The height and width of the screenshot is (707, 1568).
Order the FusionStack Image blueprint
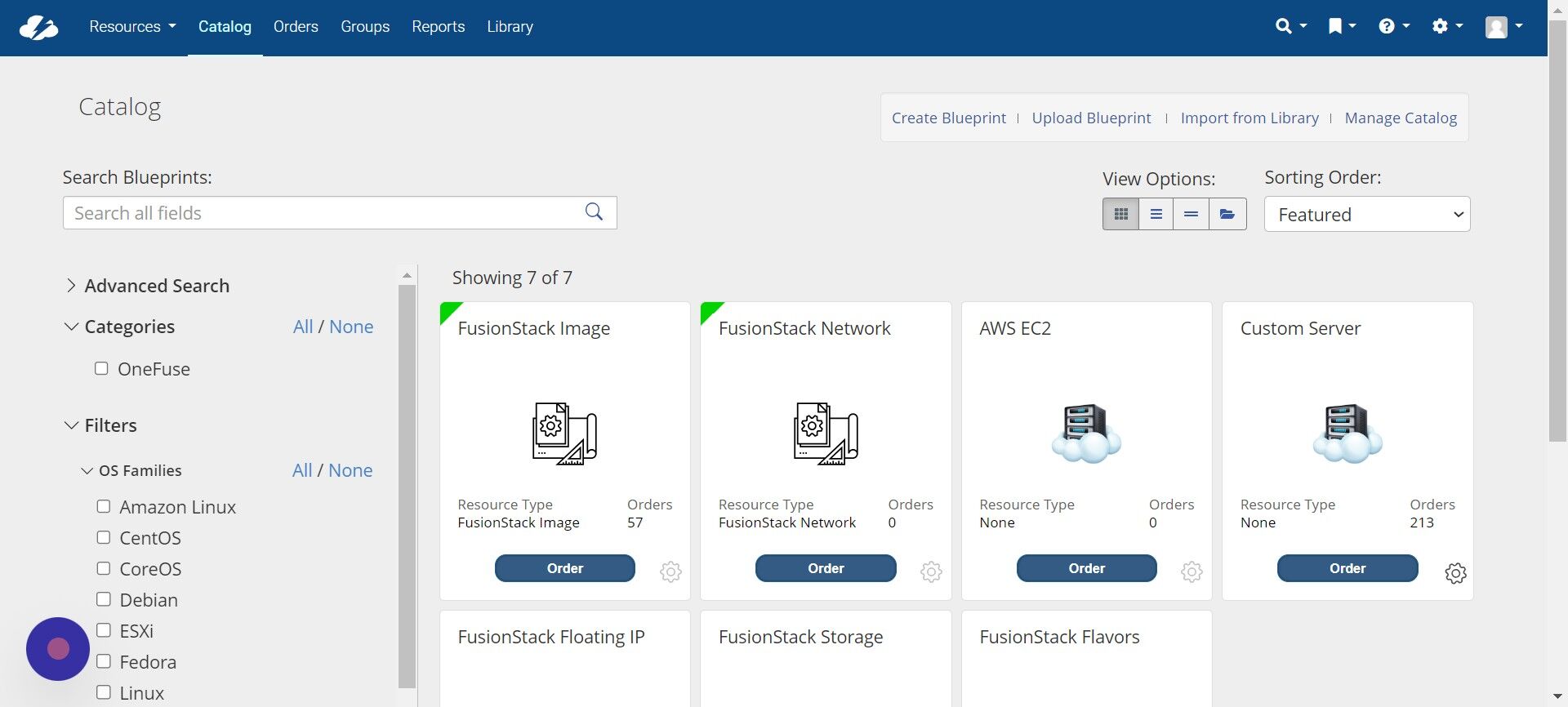tap(564, 568)
